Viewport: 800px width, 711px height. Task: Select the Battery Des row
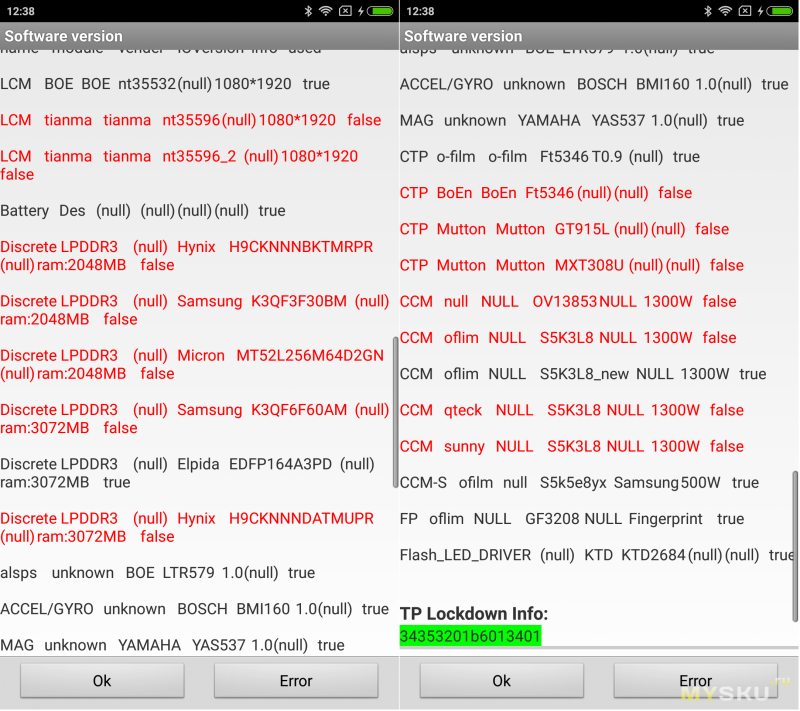click(143, 210)
